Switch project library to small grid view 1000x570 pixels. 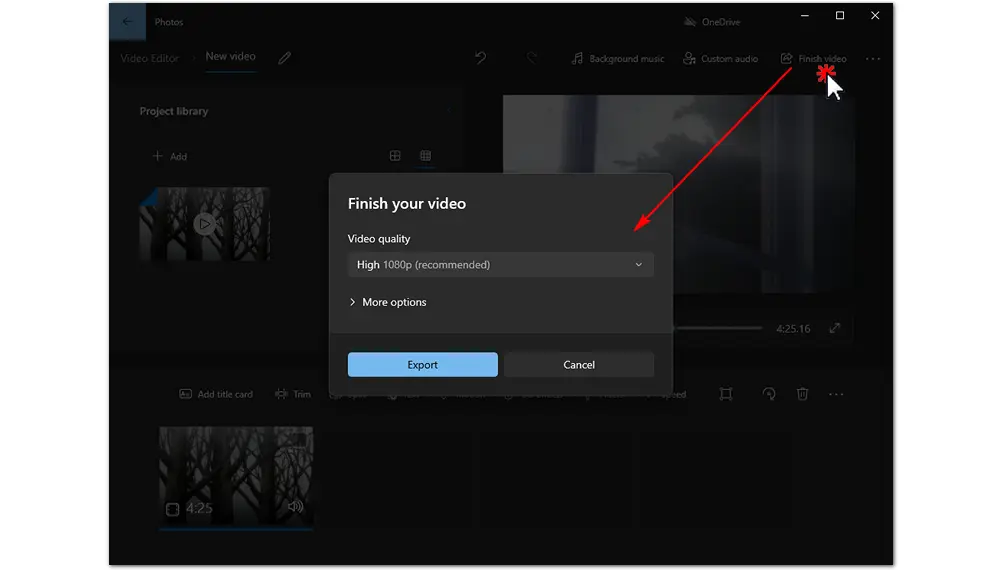click(x=426, y=156)
